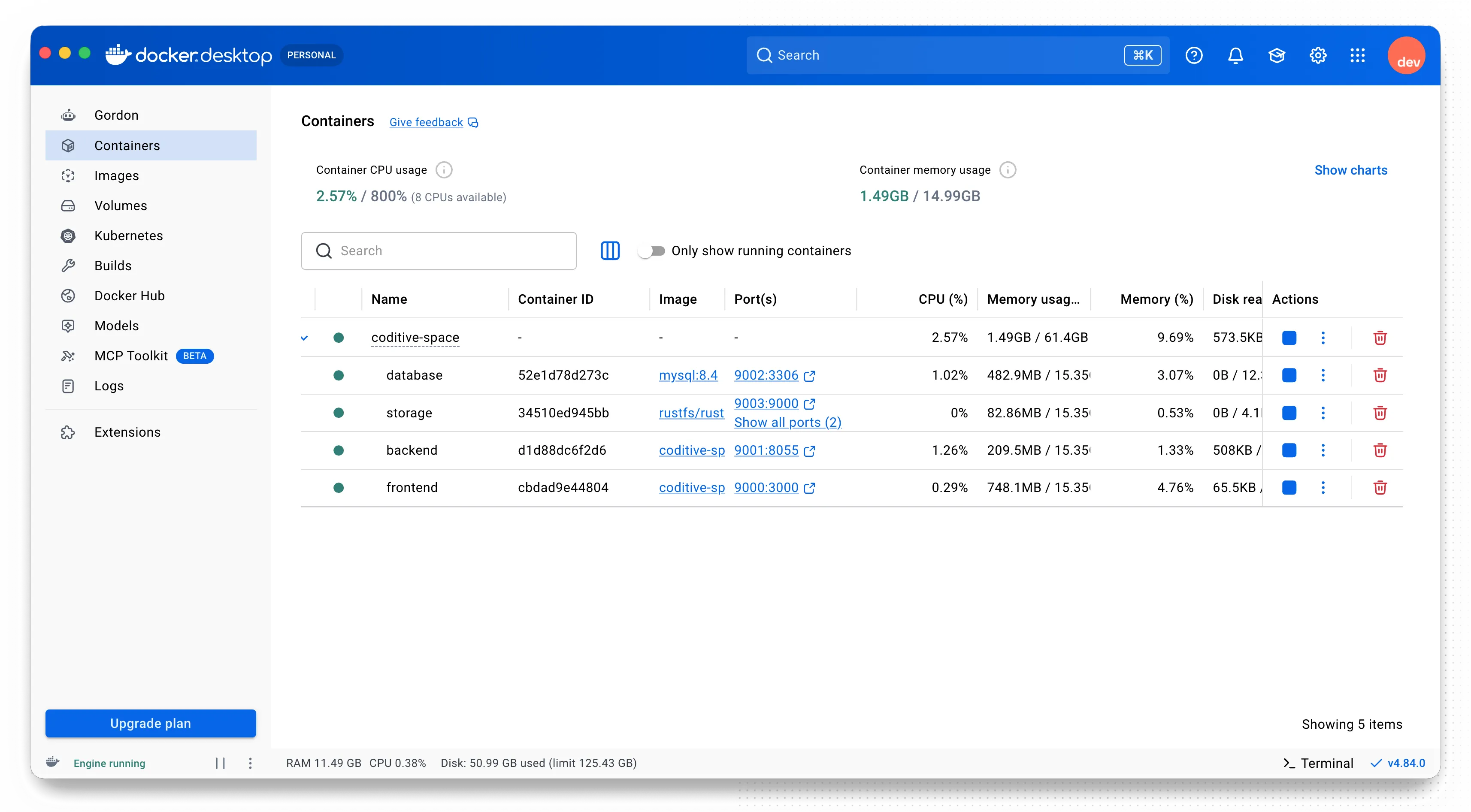The height and width of the screenshot is (812, 1471).
Task: Open the frontend container row name
Action: coord(412,487)
